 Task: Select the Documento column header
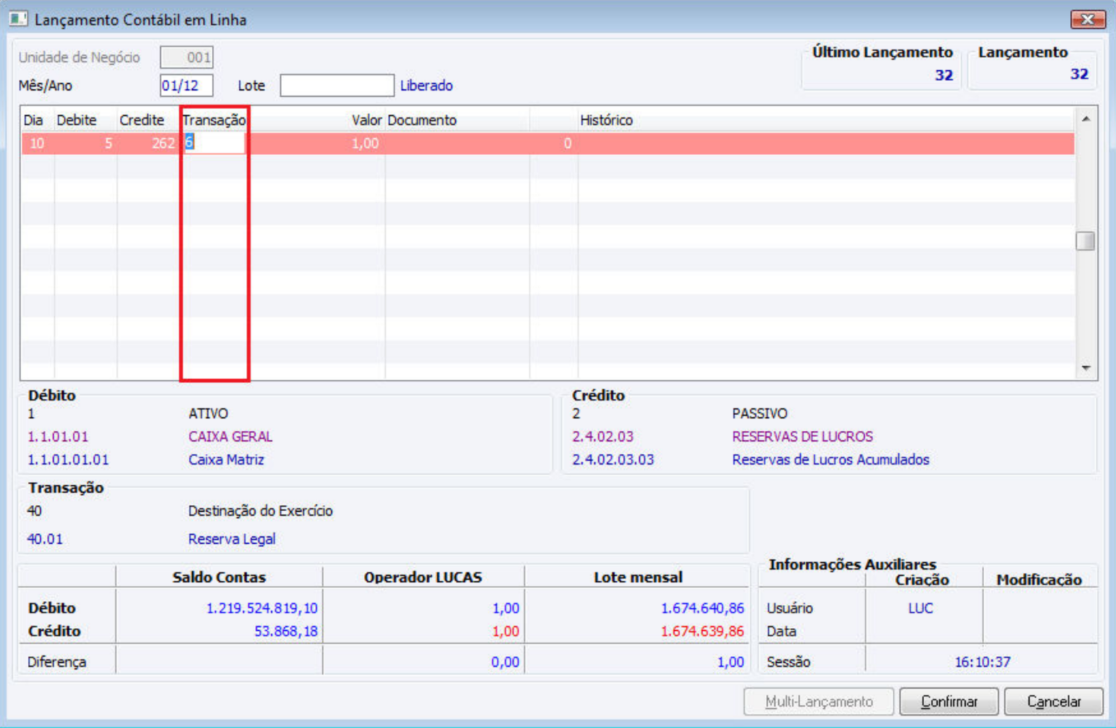point(422,120)
